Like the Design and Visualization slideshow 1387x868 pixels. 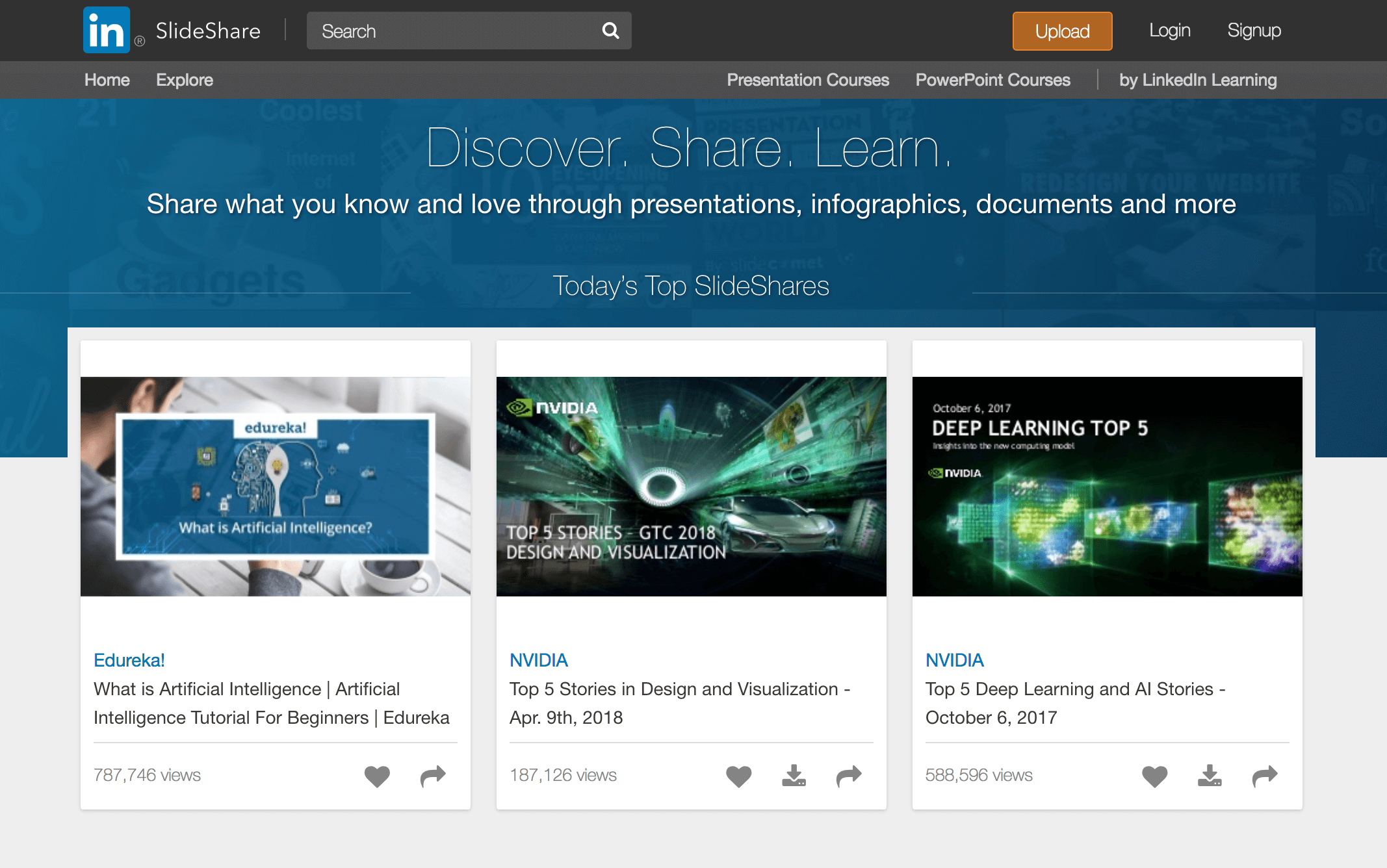[x=738, y=776]
